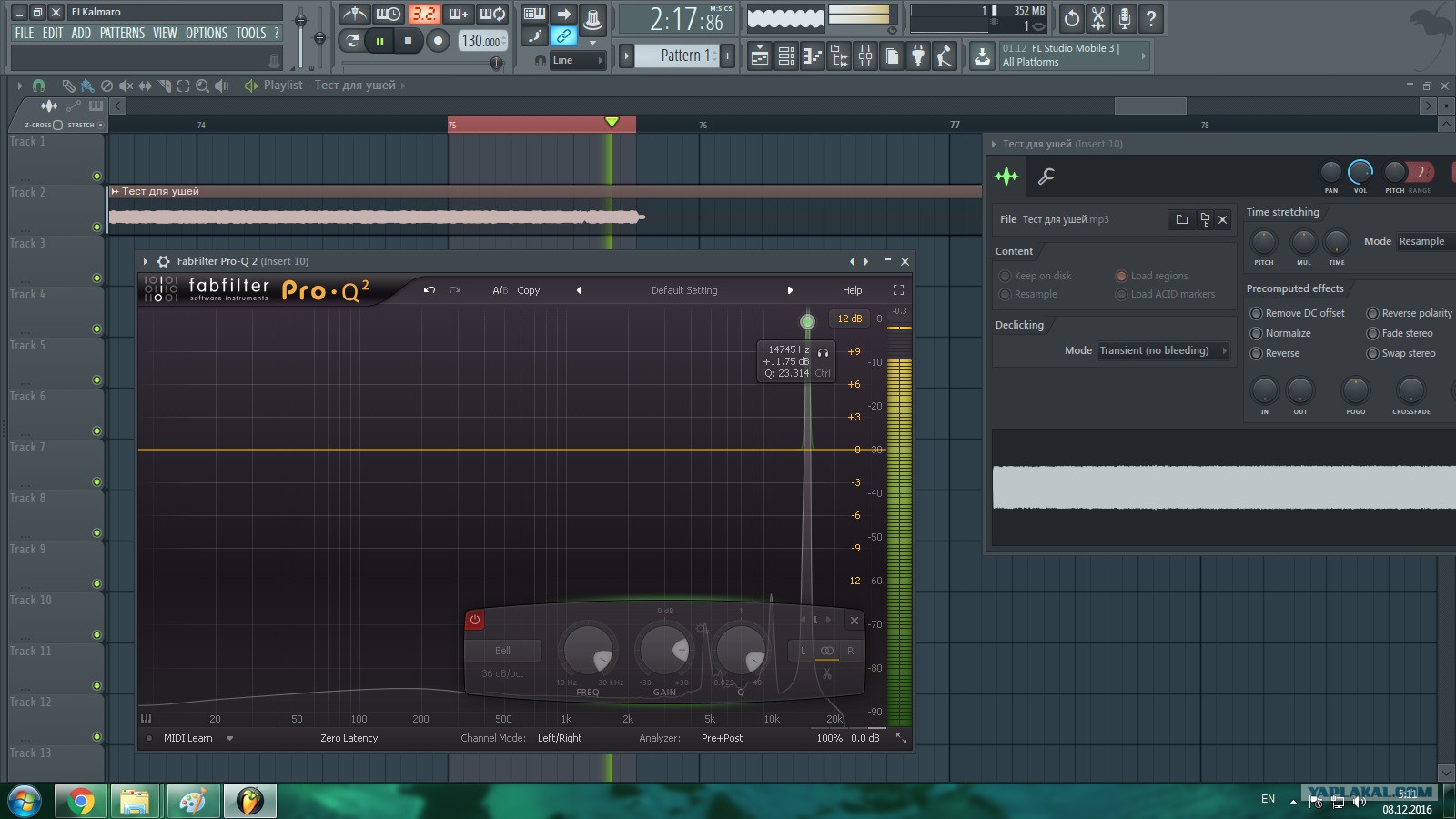Change the Analyzer Pre+Post setting
The height and width of the screenshot is (819, 1456).
click(722, 738)
